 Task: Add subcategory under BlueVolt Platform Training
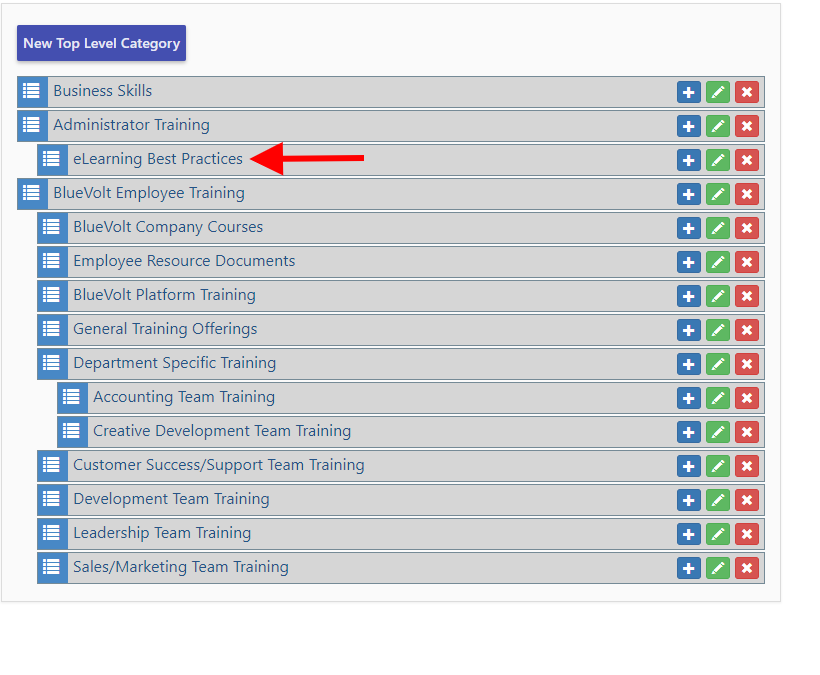689,296
